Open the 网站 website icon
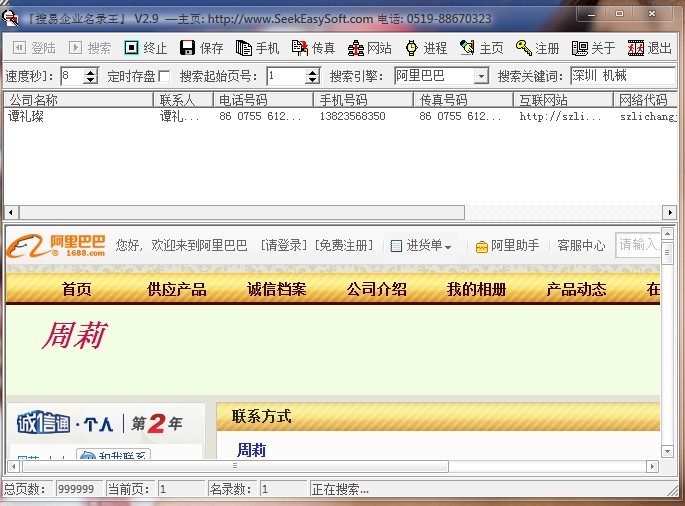685x506 pixels. click(356, 48)
